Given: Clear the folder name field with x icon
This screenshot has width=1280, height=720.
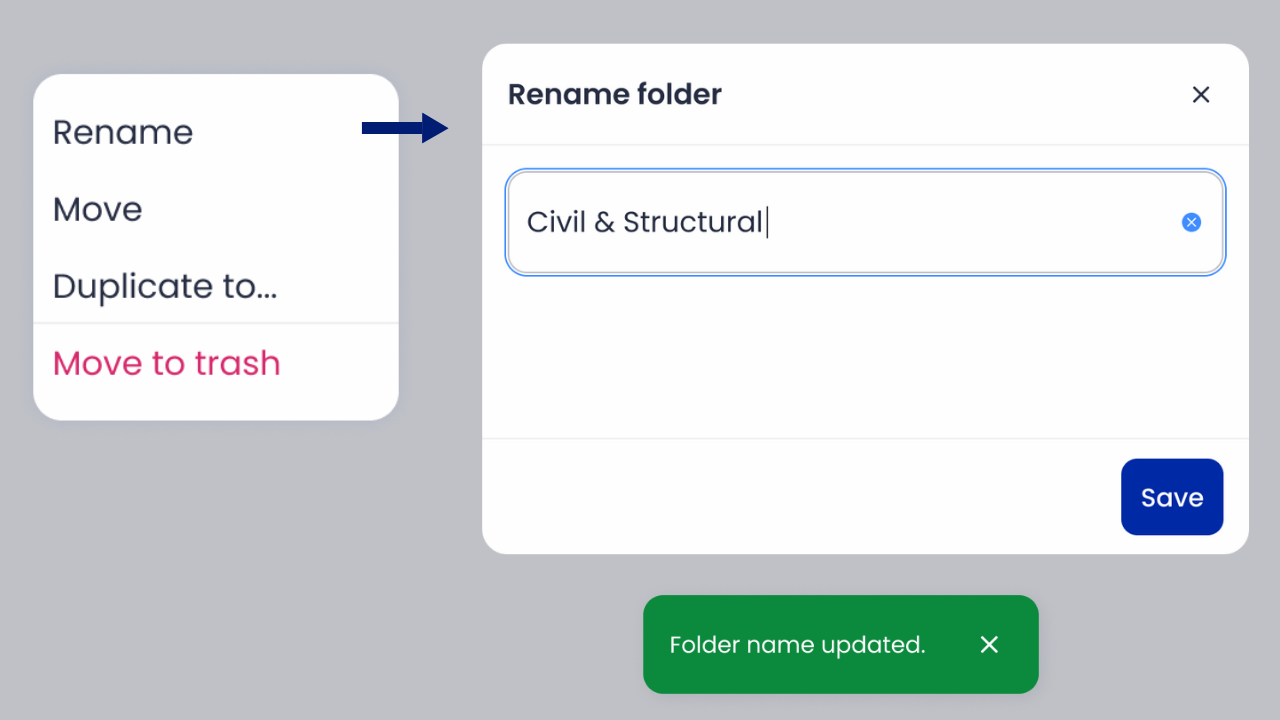Looking at the screenshot, I should pos(1191,222).
